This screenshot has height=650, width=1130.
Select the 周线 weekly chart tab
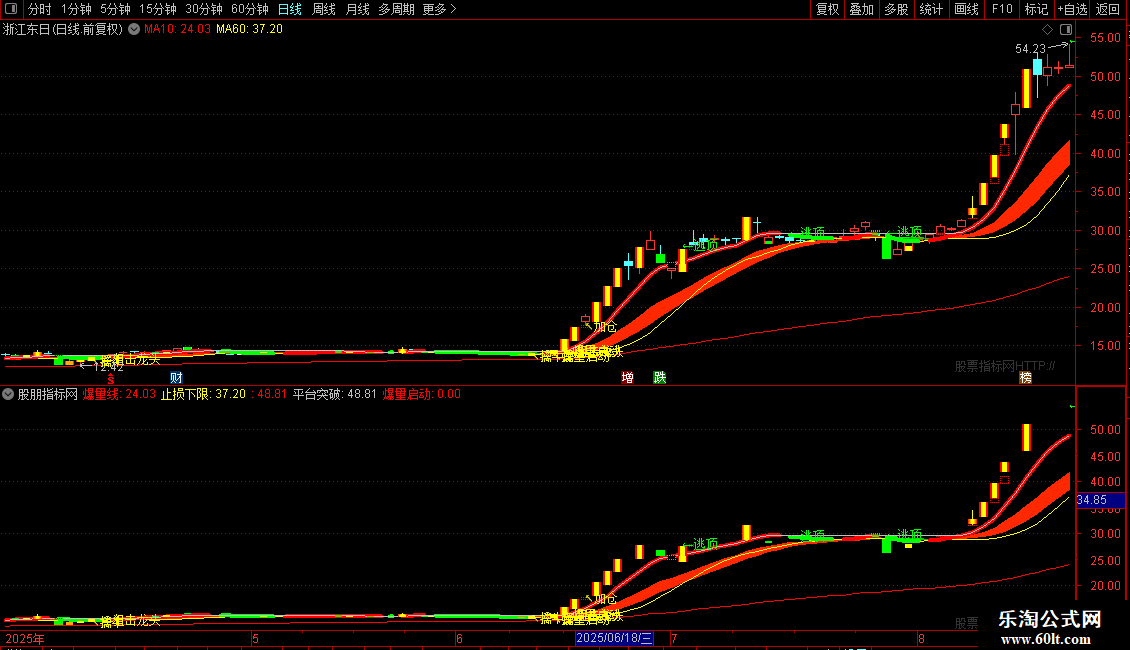tap(324, 9)
